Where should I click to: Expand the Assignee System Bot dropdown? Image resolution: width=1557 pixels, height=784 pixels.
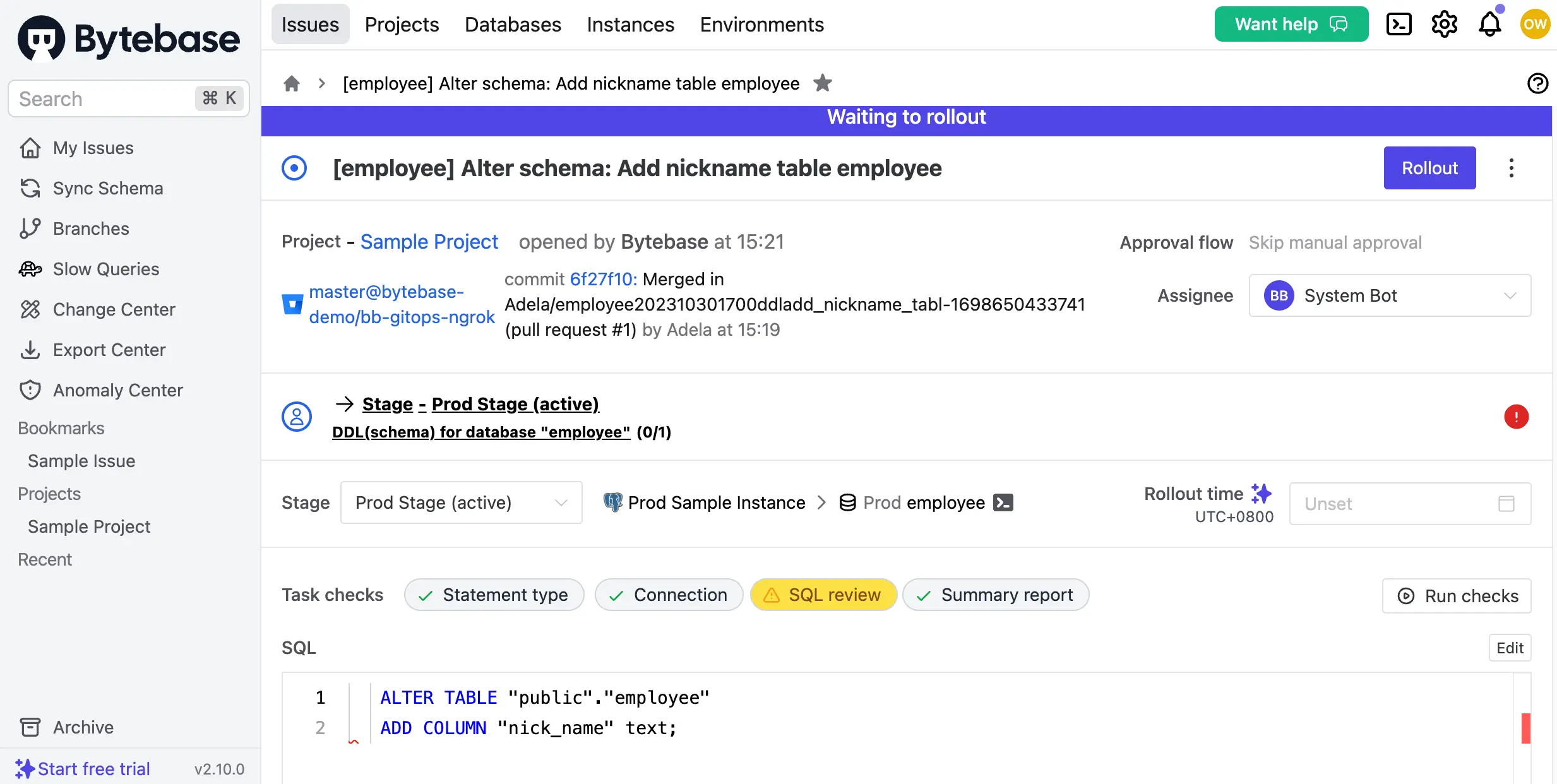point(1390,295)
